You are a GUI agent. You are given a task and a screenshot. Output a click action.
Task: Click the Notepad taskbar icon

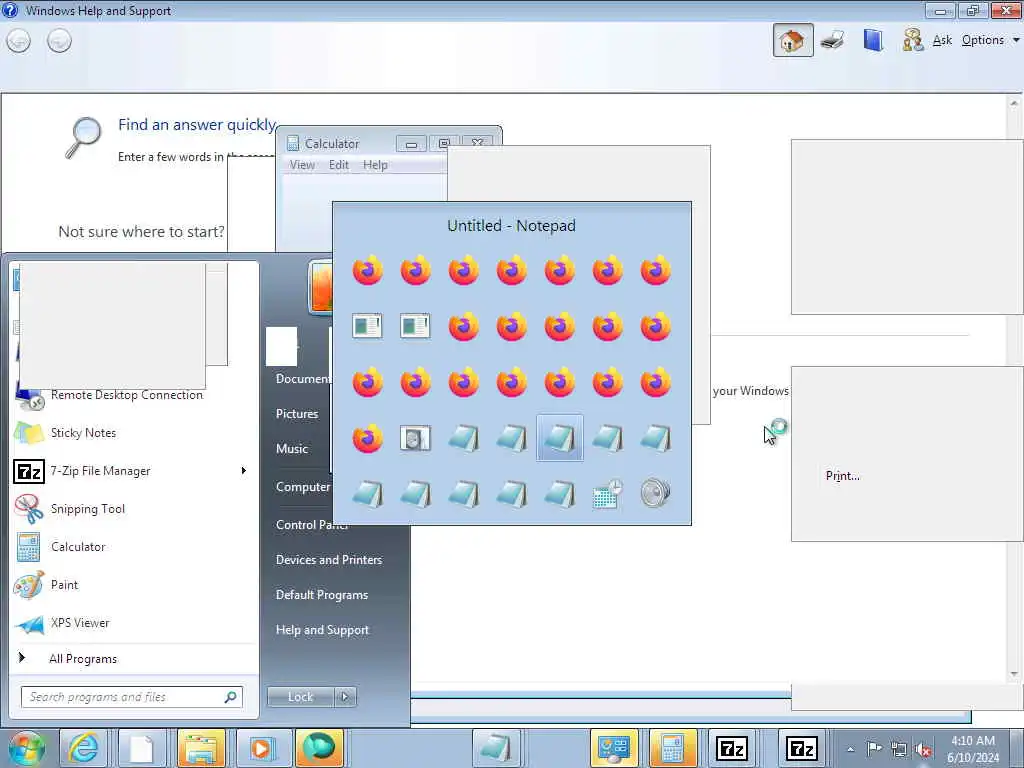pyautogui.click(x=496, y=748)
